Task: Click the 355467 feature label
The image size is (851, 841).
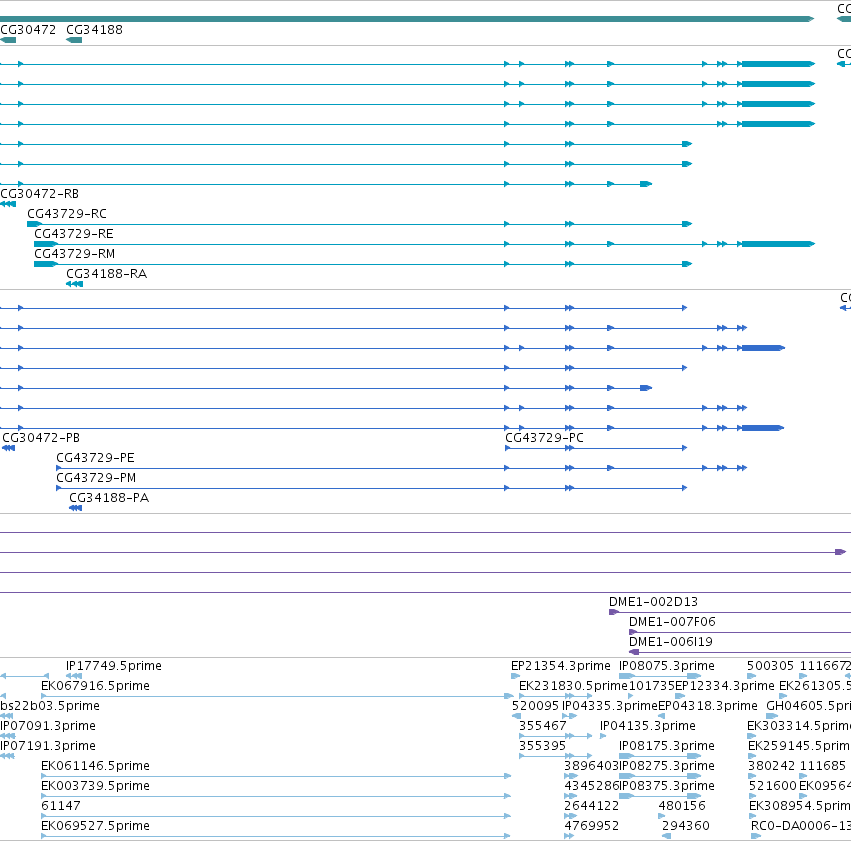Action: (x=543, y=726)
